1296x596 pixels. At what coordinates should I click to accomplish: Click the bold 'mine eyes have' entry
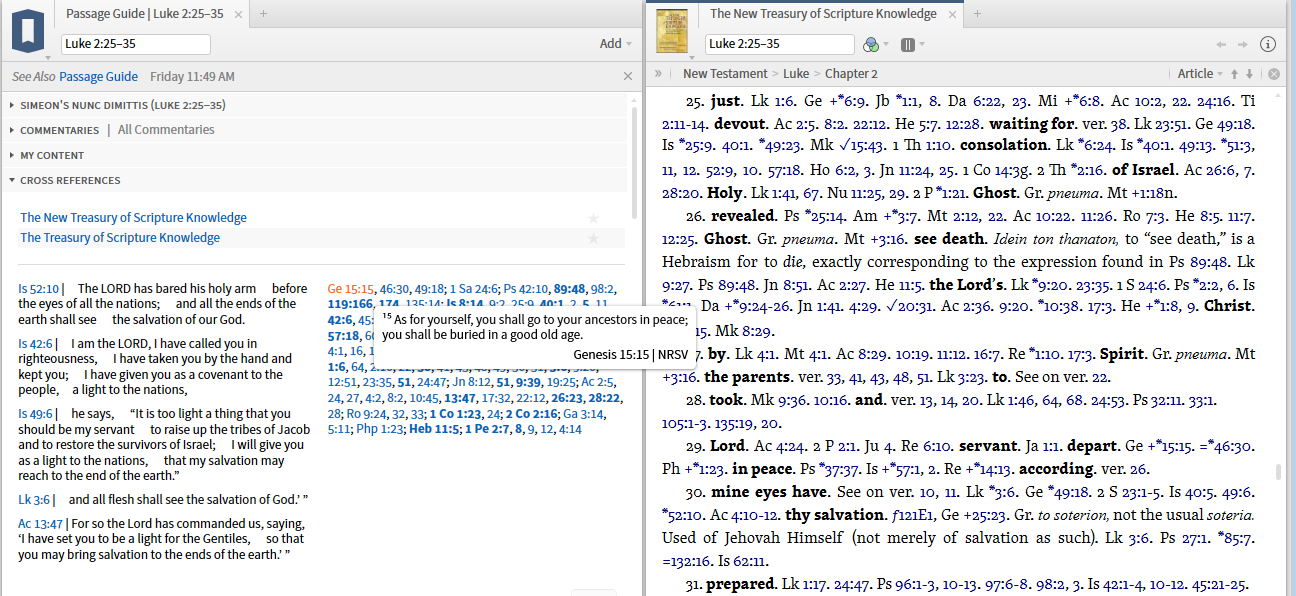pyautogui.click(x=771, y=492)
